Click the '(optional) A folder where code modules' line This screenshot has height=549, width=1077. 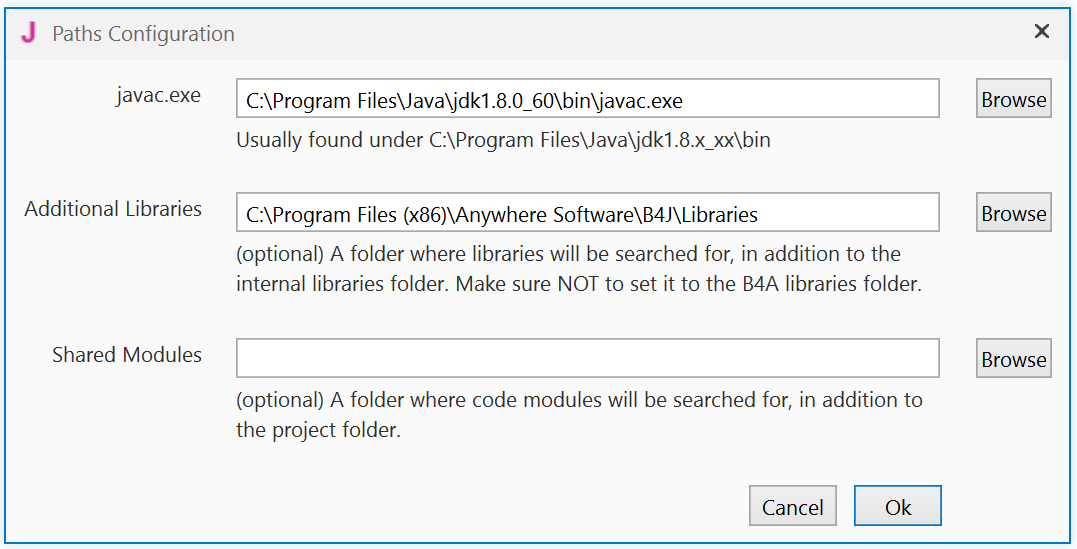pyautogui.click(x=579, y=401)
